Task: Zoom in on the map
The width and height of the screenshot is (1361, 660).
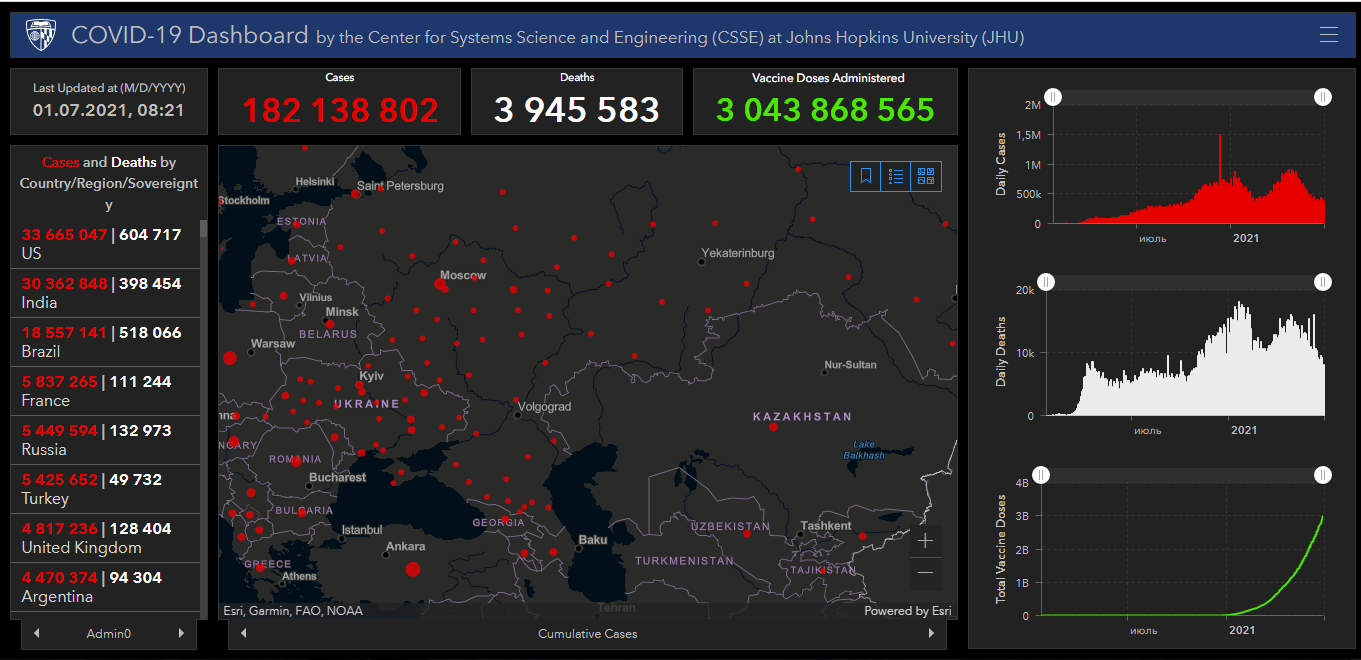Action: 926,541
